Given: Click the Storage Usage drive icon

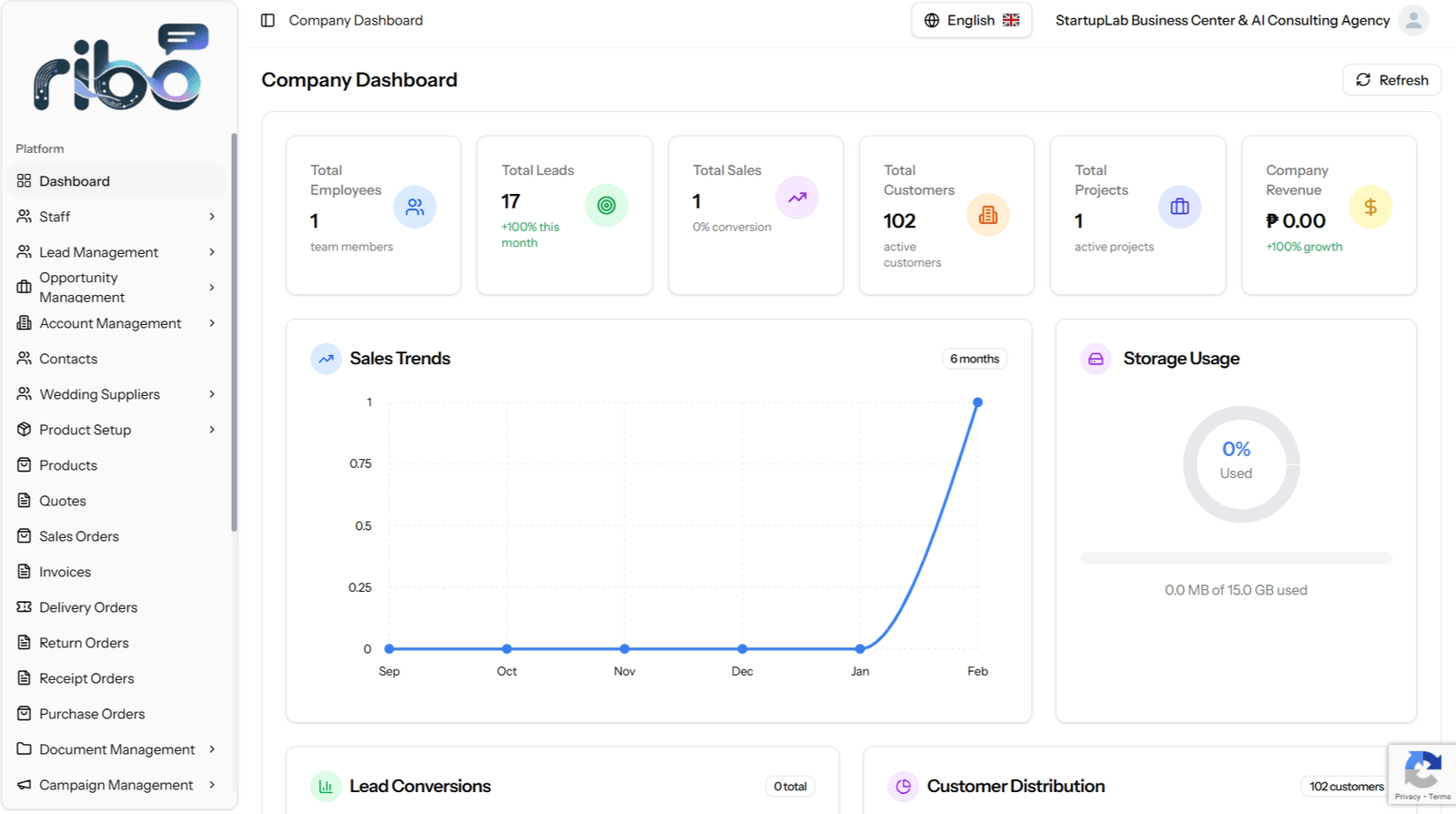Looking at the screenshot, I should (x=1096, y=359).
